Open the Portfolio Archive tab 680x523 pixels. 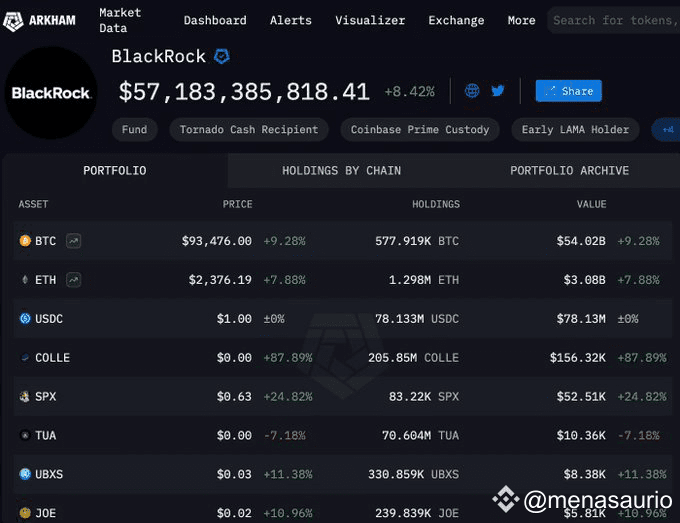coord(569,171)
